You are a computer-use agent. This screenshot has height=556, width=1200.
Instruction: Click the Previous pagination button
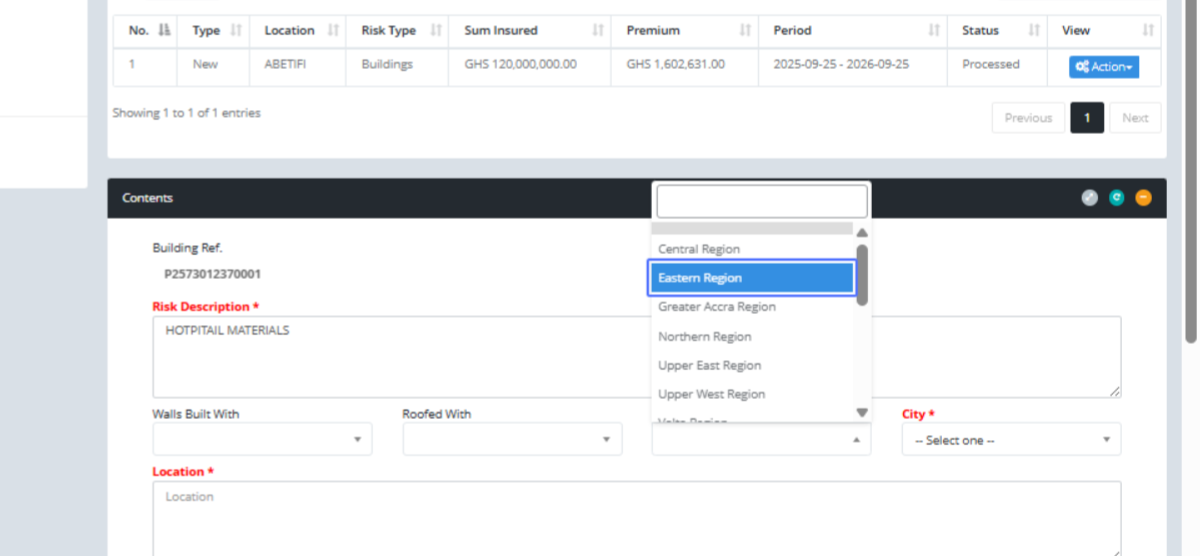(x=1028, y=118)
